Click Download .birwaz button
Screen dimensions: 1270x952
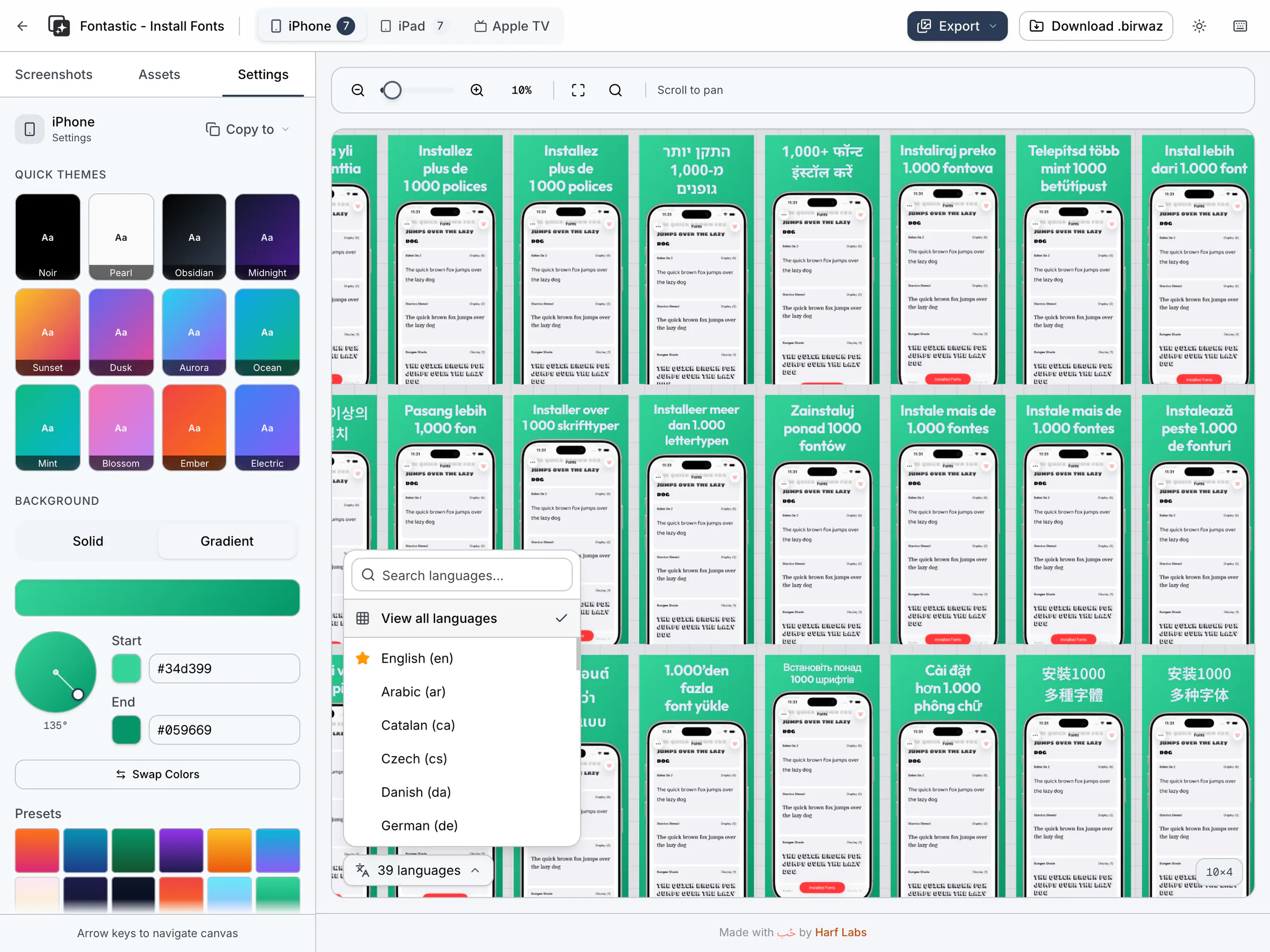(x=1095, y=26)
